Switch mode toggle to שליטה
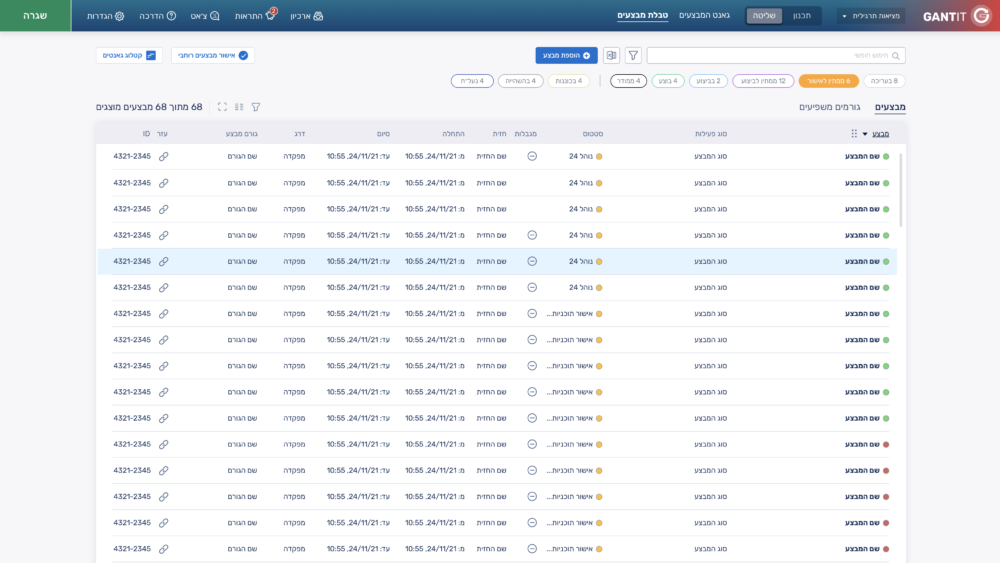This screenshot has width=1000, height=563. [x=764, y=16]
